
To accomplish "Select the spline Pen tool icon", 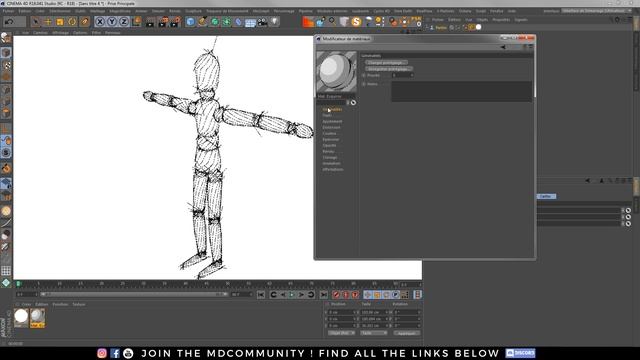I will (202, 22).
